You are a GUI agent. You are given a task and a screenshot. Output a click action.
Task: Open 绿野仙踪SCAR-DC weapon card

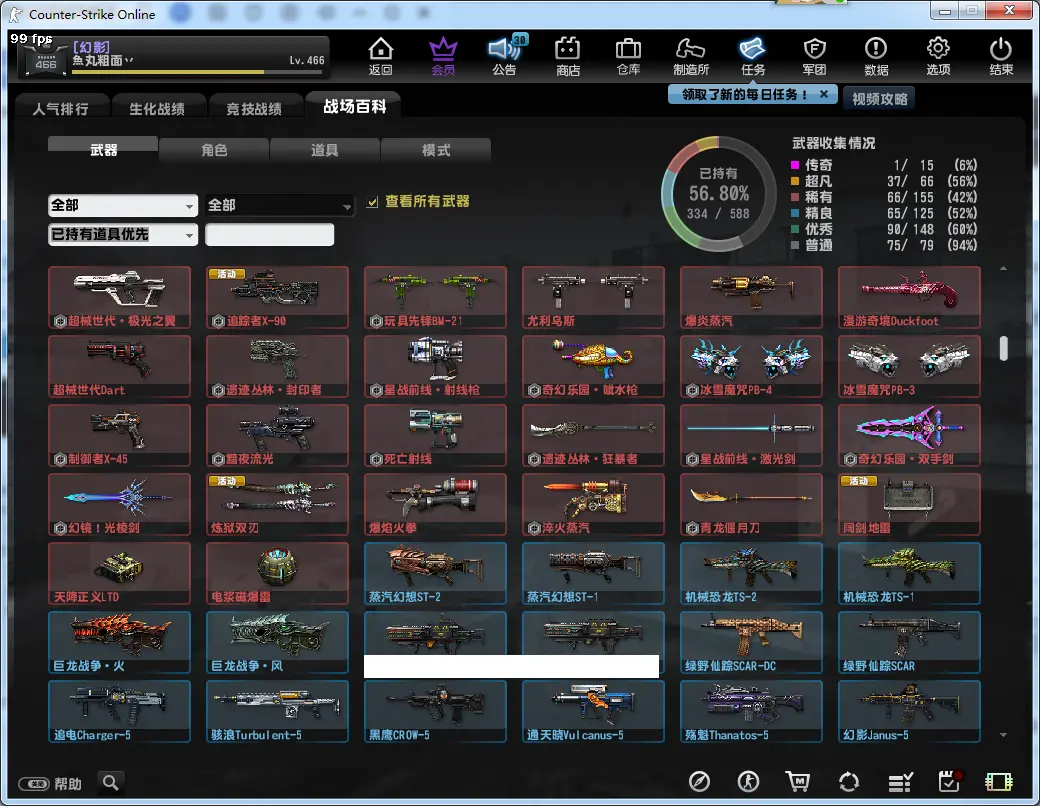tap(751, 642)
